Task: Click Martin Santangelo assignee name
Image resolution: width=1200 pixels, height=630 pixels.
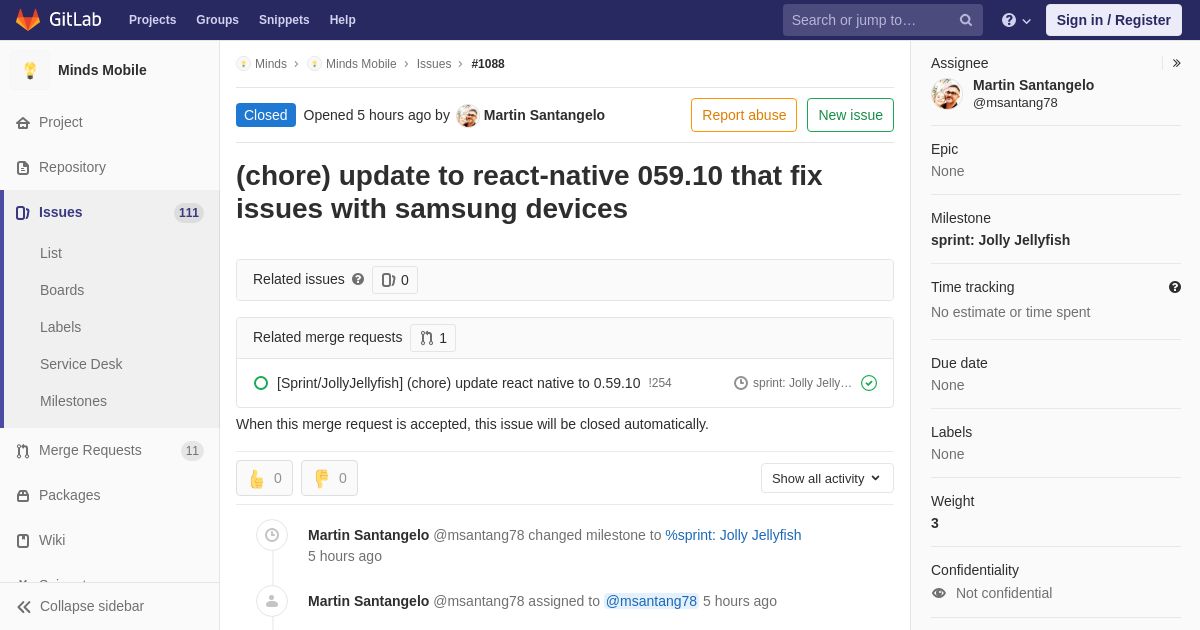Action: point(1033,85)
